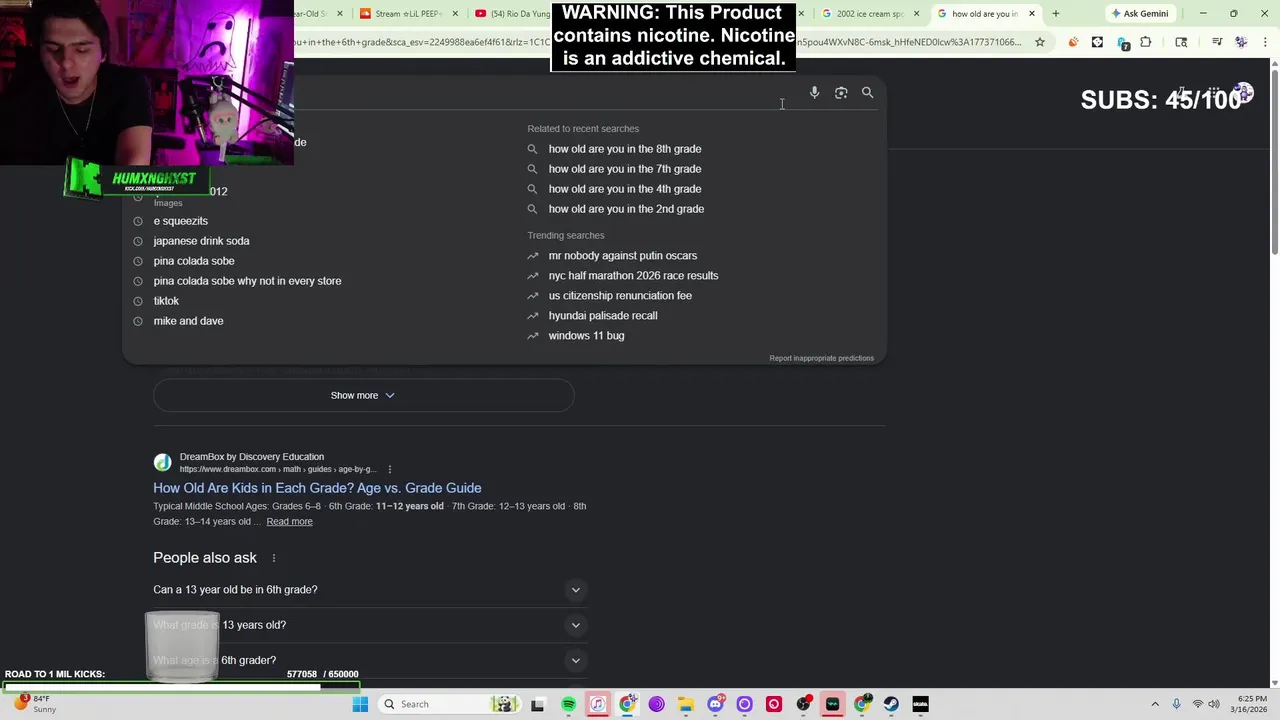Viewport: 1280px width, 720px height.
Task: Pick recent search 'e squeezits'
Action: tap(180, 221)
